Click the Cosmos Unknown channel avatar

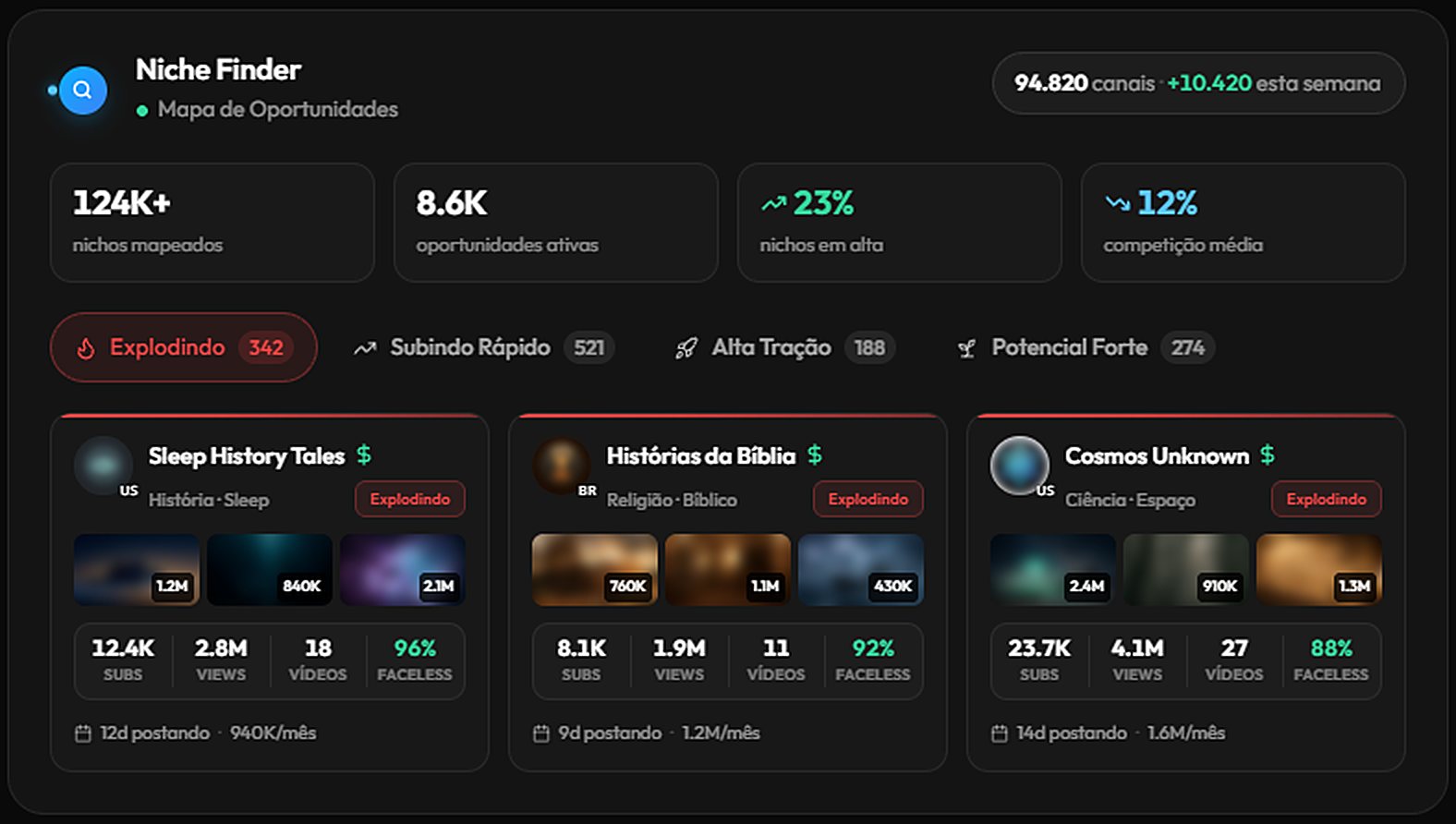pos(1020,466)
